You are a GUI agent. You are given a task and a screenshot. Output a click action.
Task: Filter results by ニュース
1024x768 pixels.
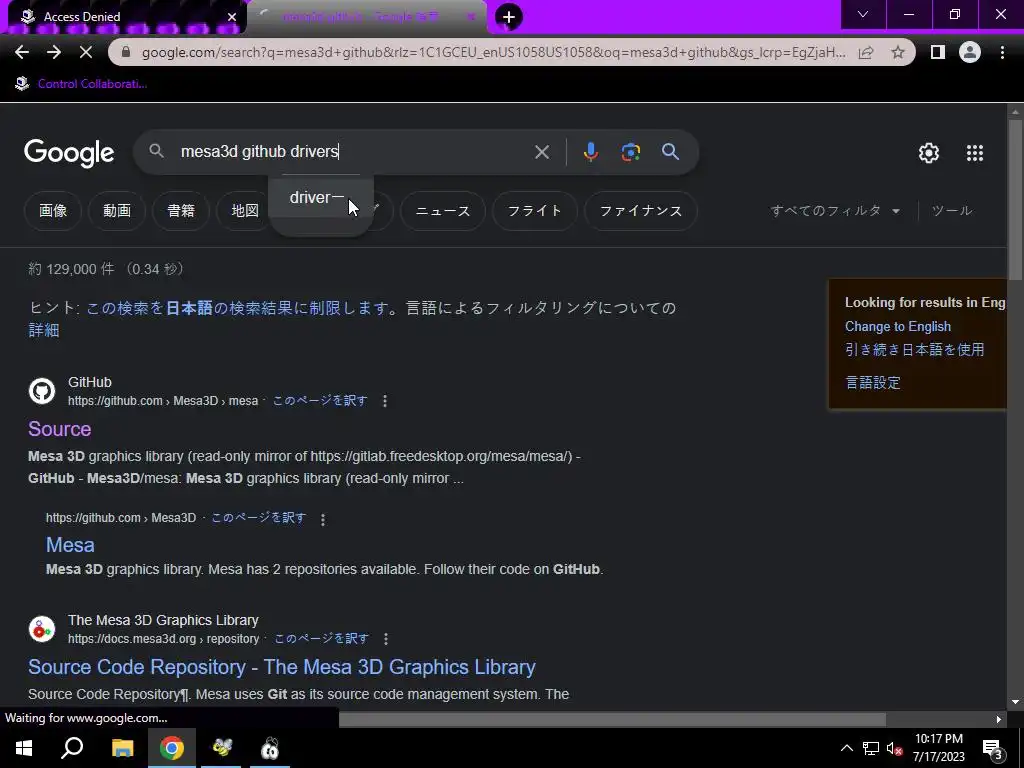[443, 211]
